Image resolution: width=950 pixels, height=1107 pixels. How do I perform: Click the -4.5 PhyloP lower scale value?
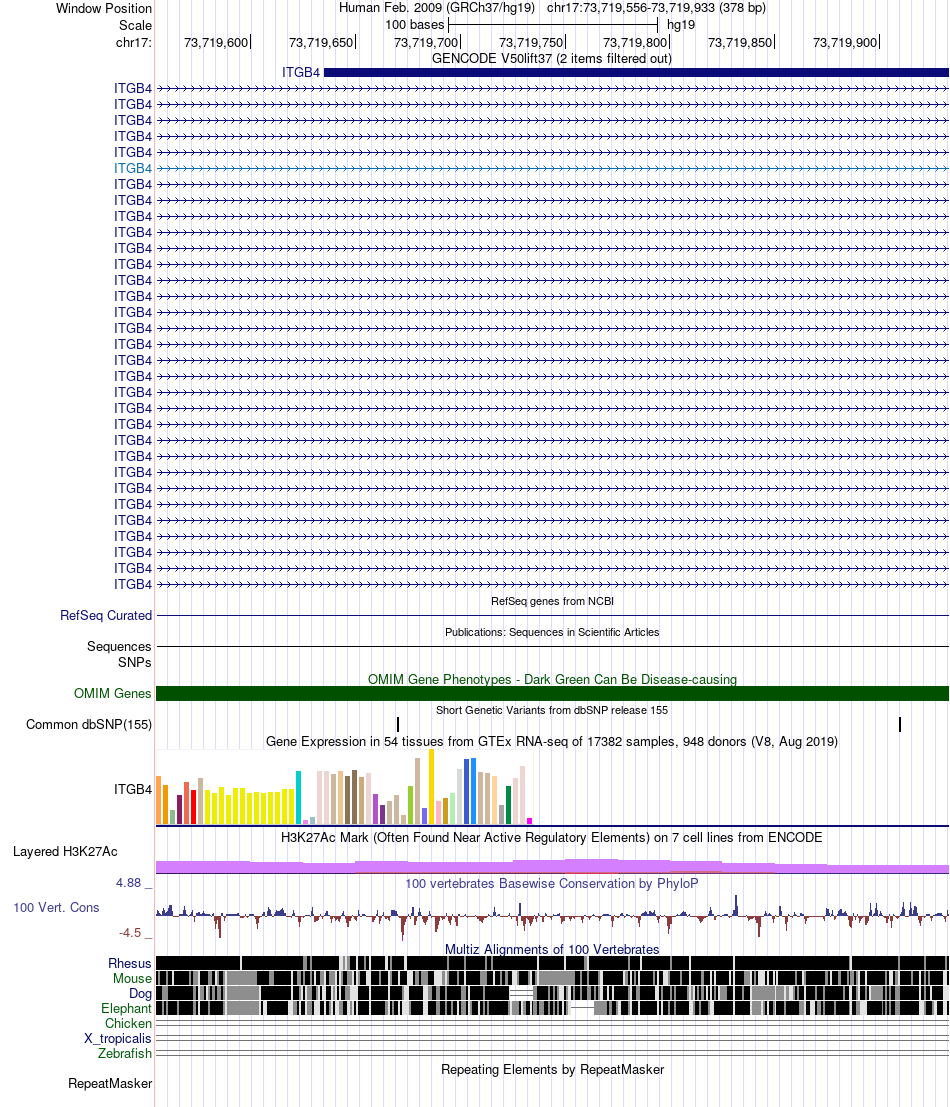click(x=130, y=933)
